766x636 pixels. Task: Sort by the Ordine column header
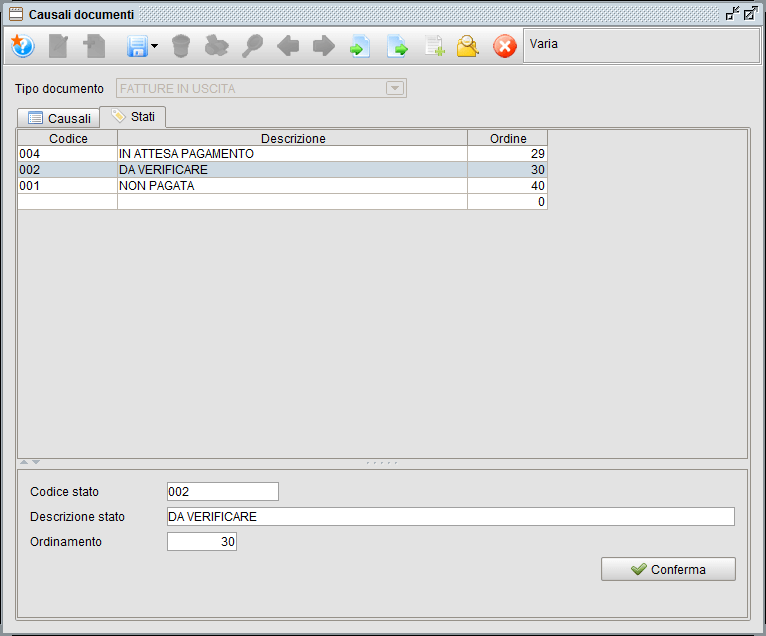click(507, 138)
